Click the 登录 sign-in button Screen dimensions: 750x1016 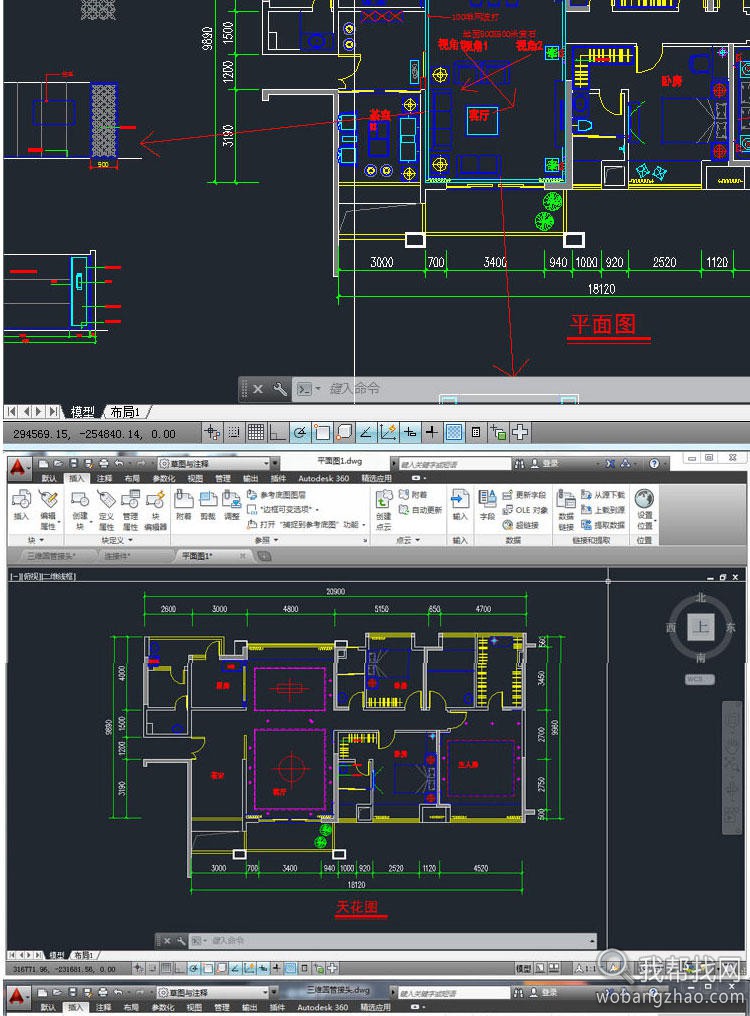click(545, 464)
